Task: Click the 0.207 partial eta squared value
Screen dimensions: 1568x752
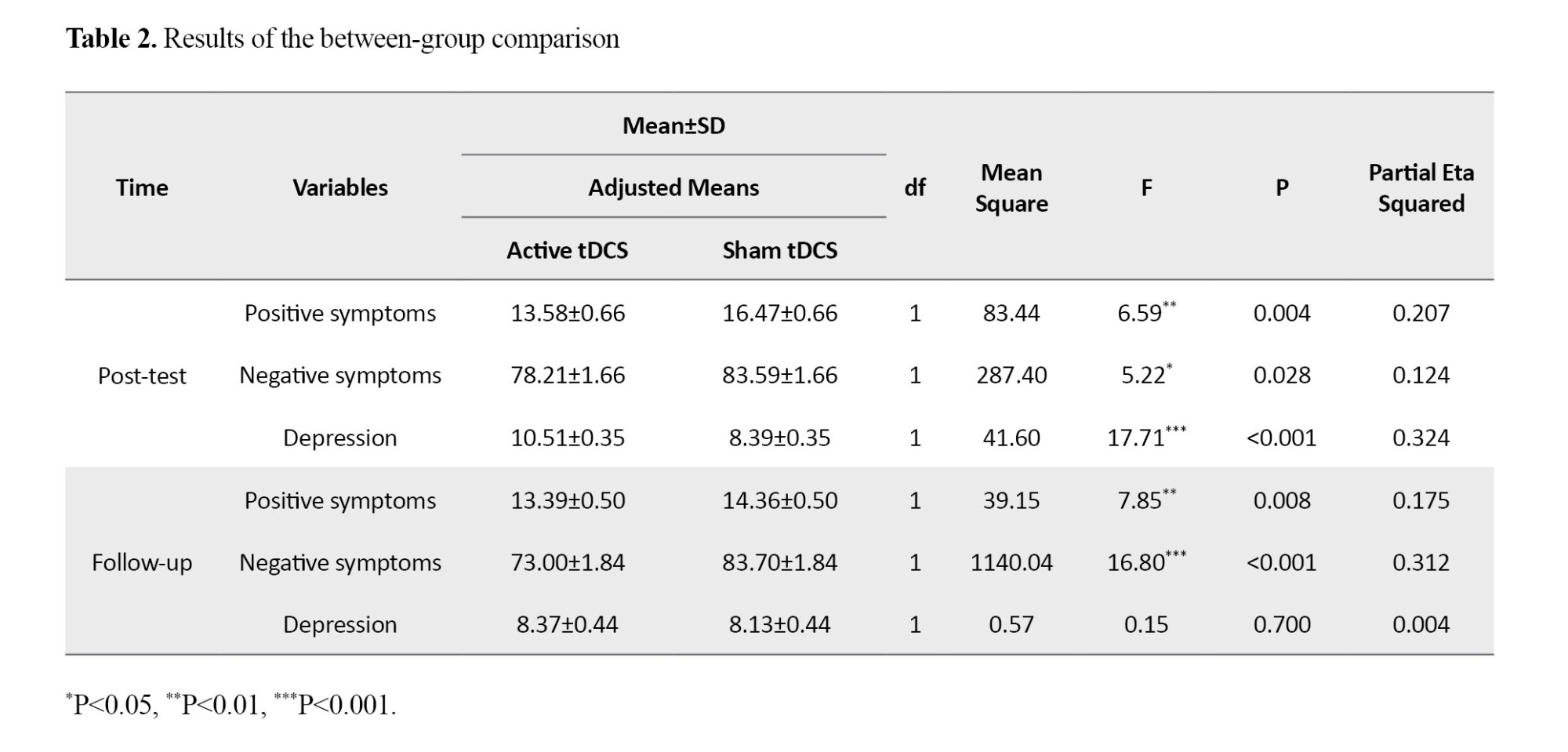Action: 1421,314
